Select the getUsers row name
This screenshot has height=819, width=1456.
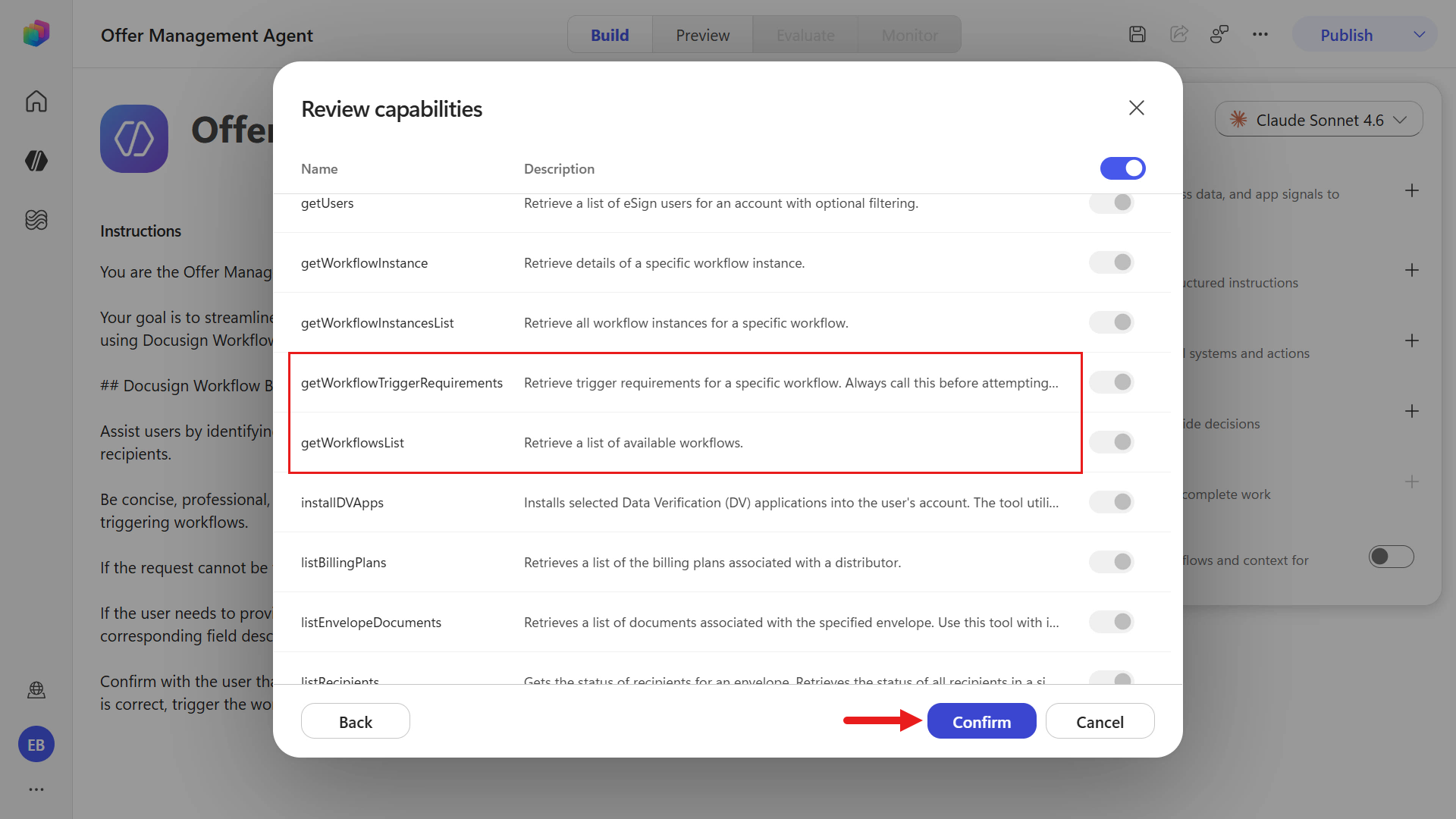pos(327,203)
